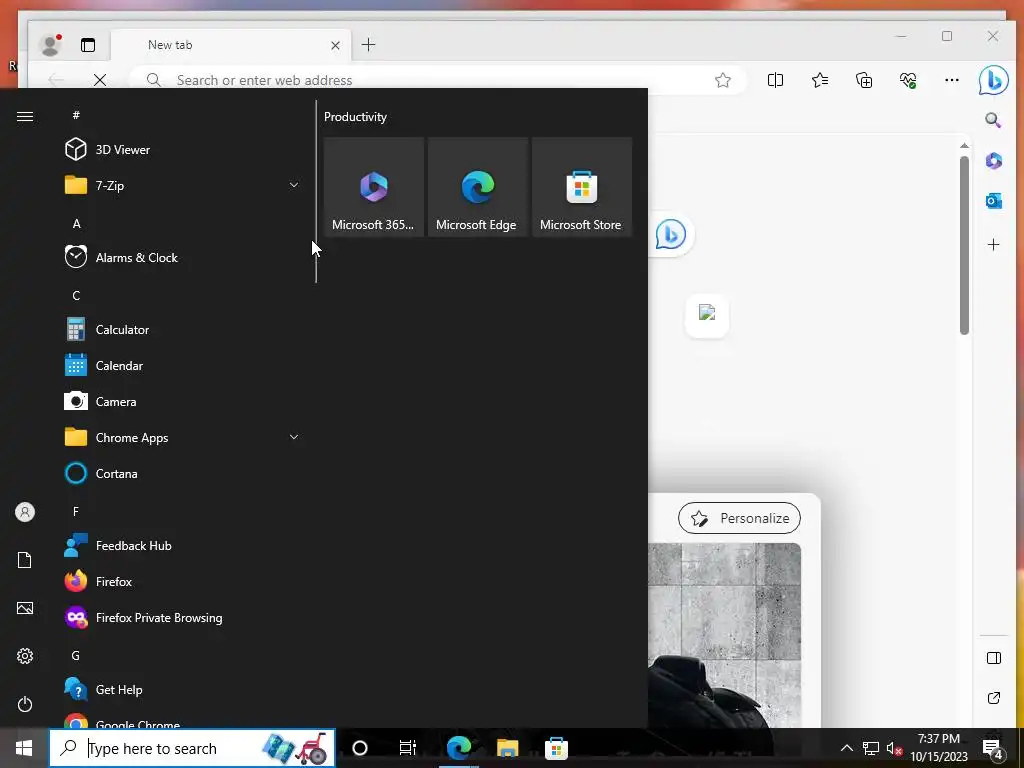
Task: Expand the Chrome Apps folder chevron
Action: click(294, 438)
